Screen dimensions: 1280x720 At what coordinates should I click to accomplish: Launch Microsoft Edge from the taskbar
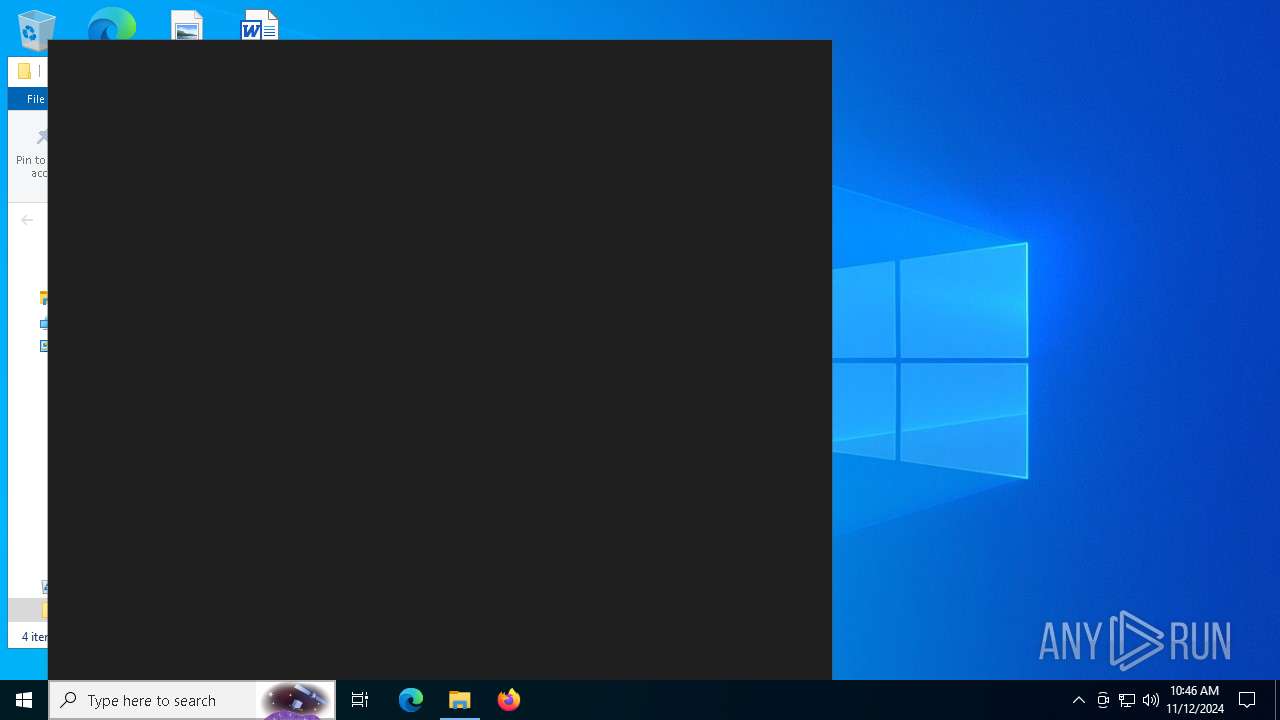[411, 700]
